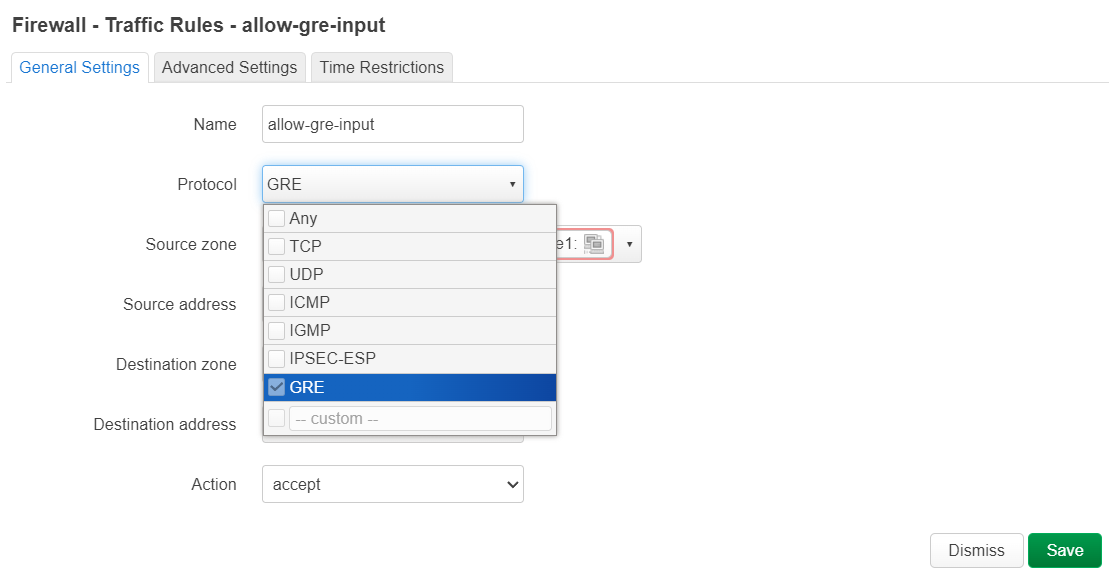Click the IPSEC-ESP option label
Viewport: 1110px width, 573px height.
click(332, 358)
